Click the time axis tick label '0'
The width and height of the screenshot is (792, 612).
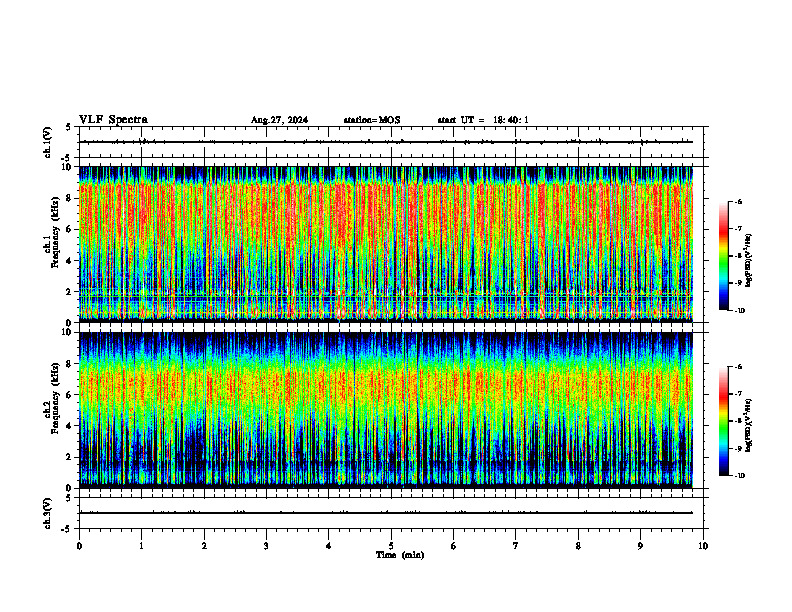(79, 546)
